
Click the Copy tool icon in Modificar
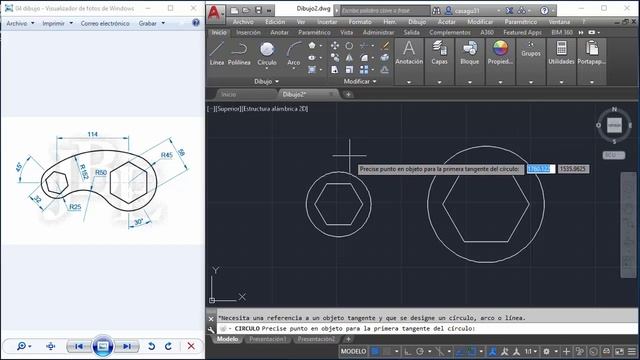click(x=335, y=58)
